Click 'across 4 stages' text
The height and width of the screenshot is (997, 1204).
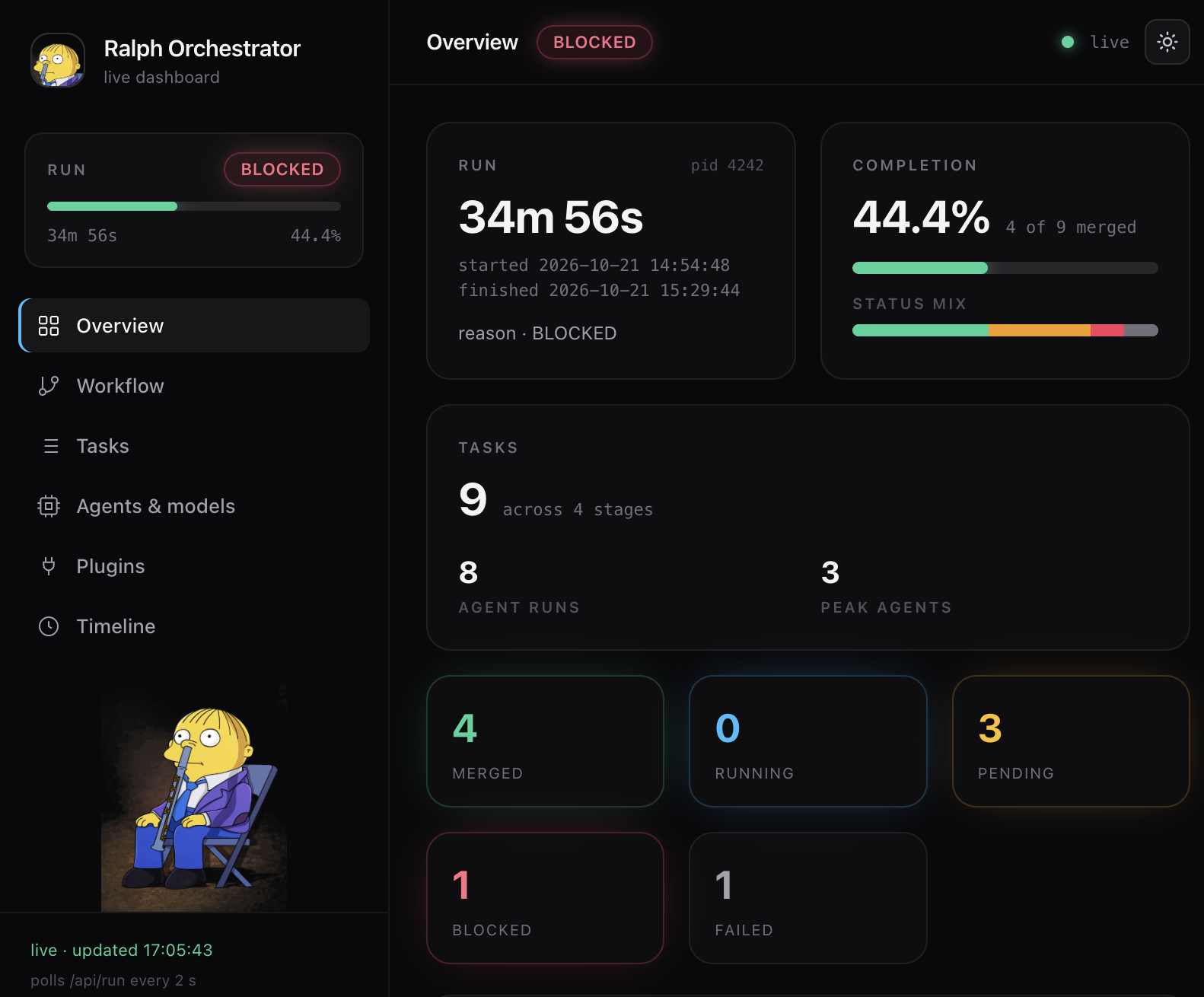(x=578, y=509)
